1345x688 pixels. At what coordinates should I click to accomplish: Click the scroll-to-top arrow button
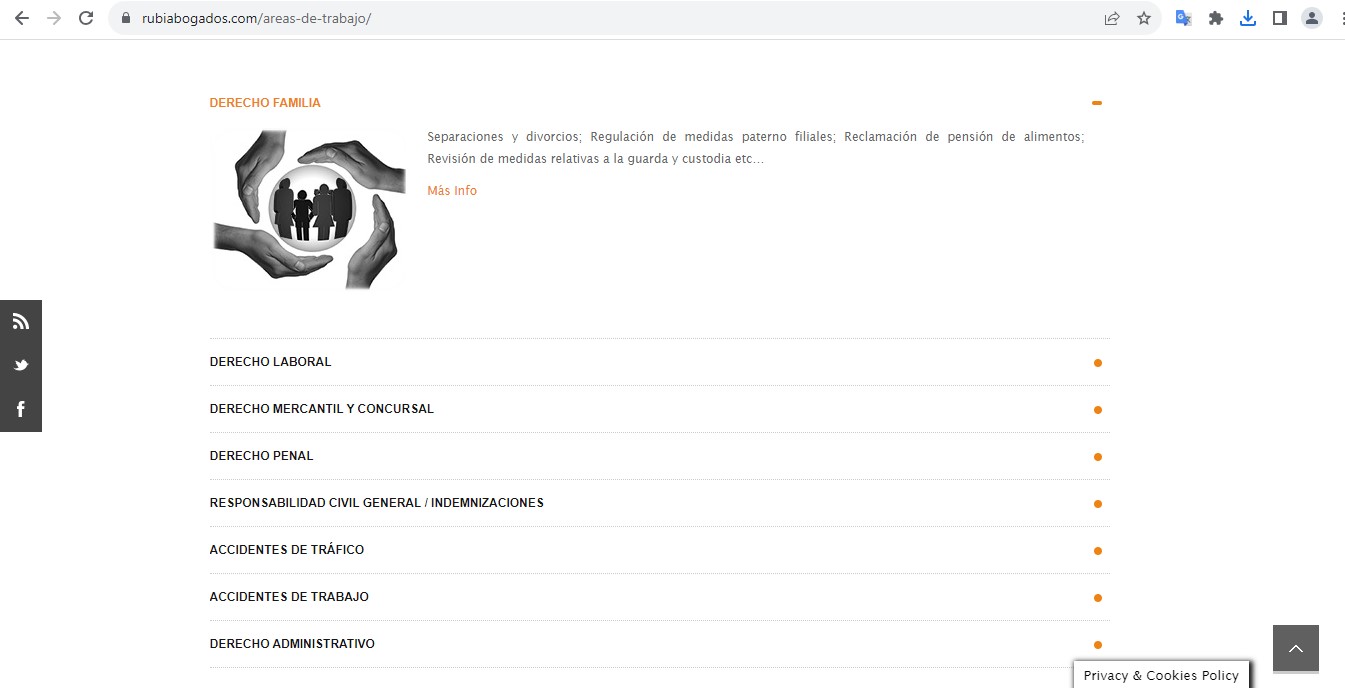1295,648
